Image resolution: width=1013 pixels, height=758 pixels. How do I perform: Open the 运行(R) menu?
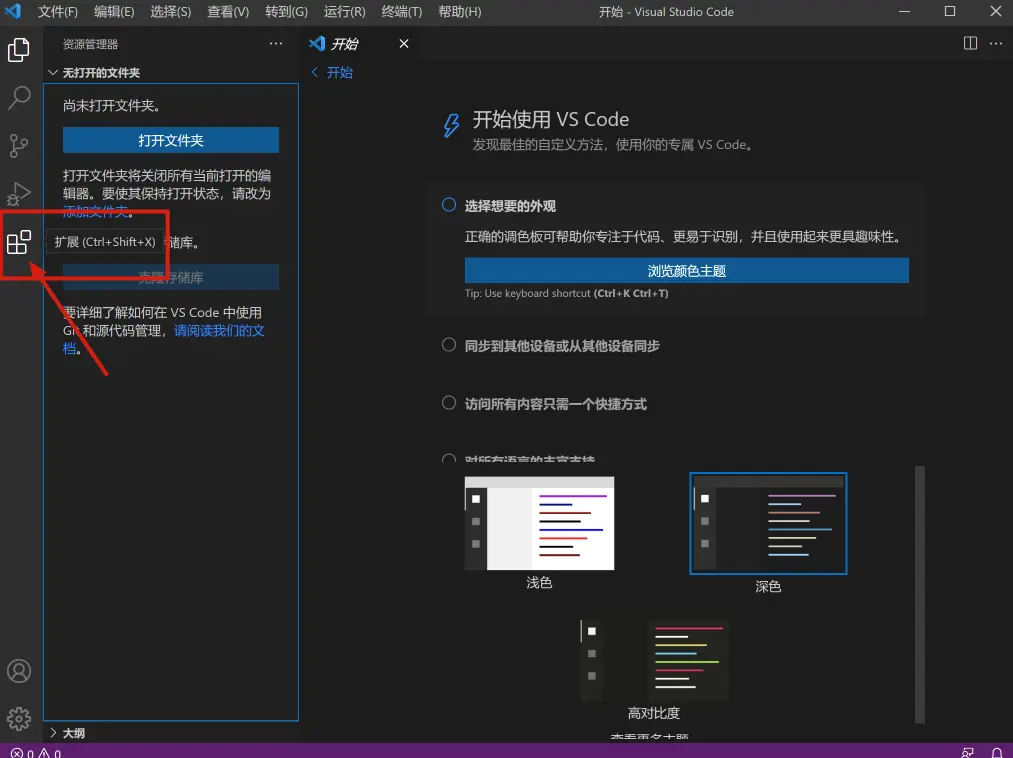344,12
